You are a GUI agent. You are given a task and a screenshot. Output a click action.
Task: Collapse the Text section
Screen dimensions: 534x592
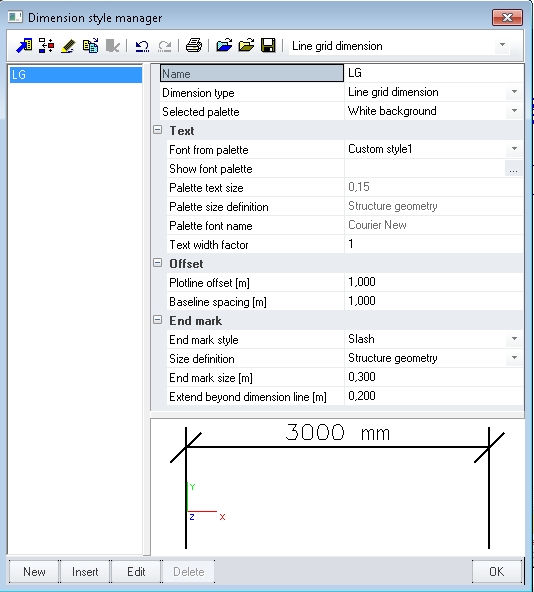tap(157, 130)
